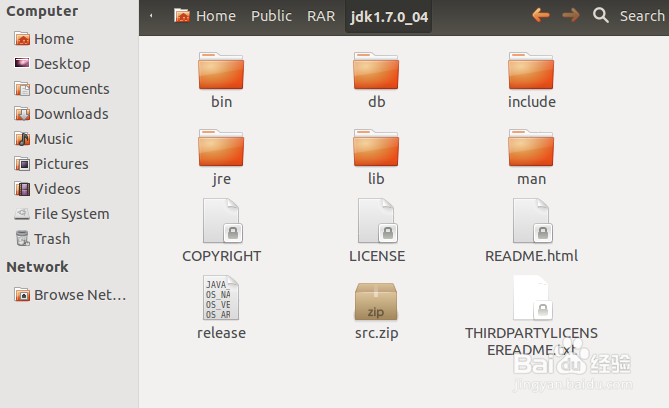Click the "include" folder name
Viewport: 669px width, 408px height.
click(x=532, y=102)
